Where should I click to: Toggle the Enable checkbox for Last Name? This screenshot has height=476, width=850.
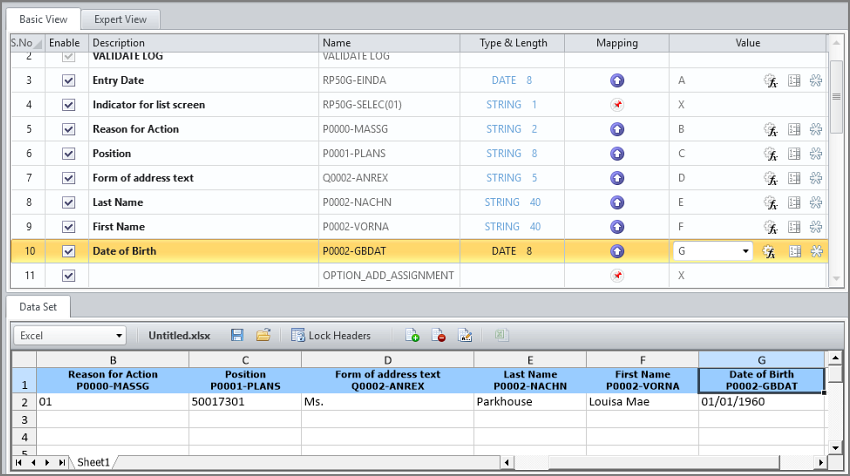[68, 202]
